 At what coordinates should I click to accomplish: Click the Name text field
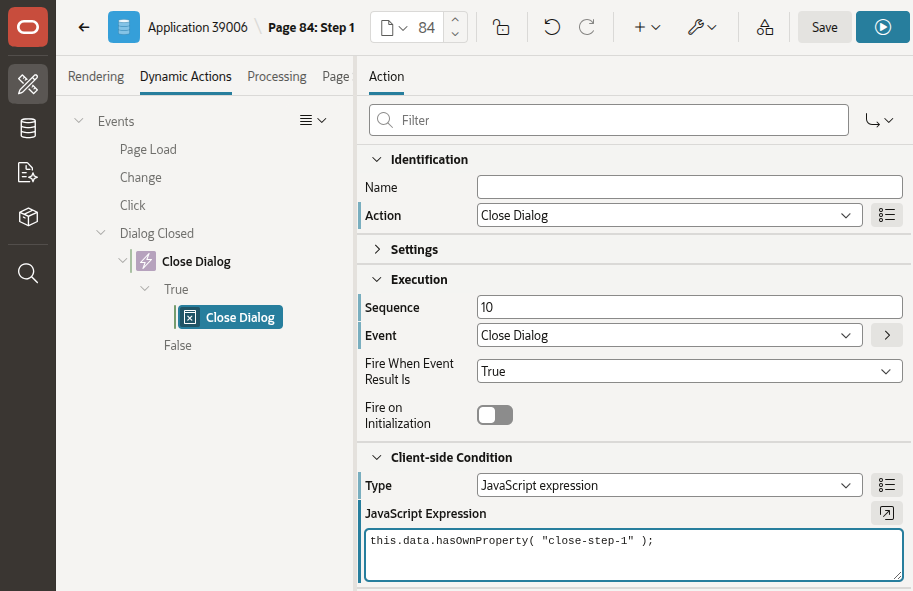pyautogui.click(x=689, y=187)
